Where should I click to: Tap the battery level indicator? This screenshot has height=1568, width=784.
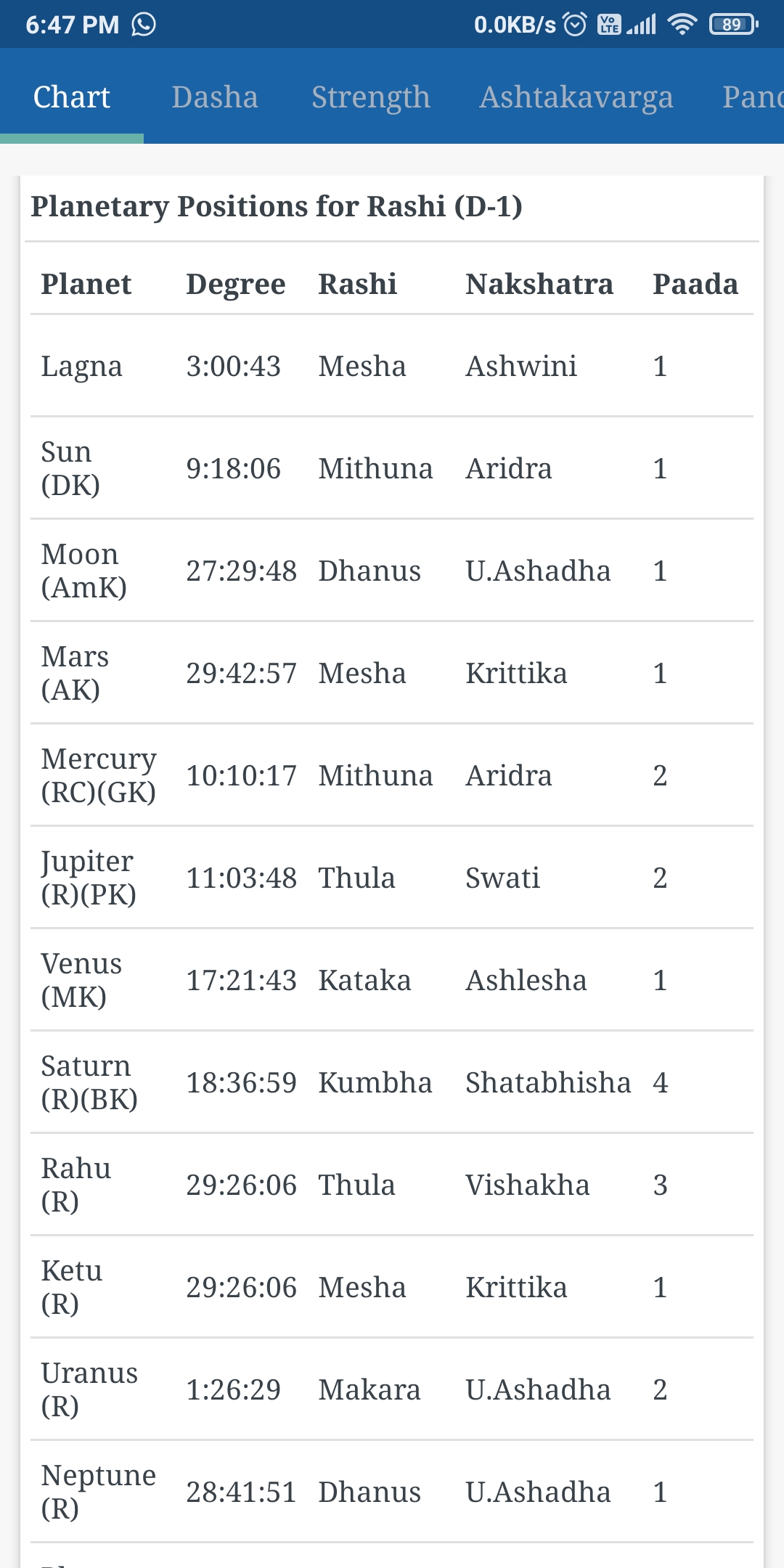point(733,25)
